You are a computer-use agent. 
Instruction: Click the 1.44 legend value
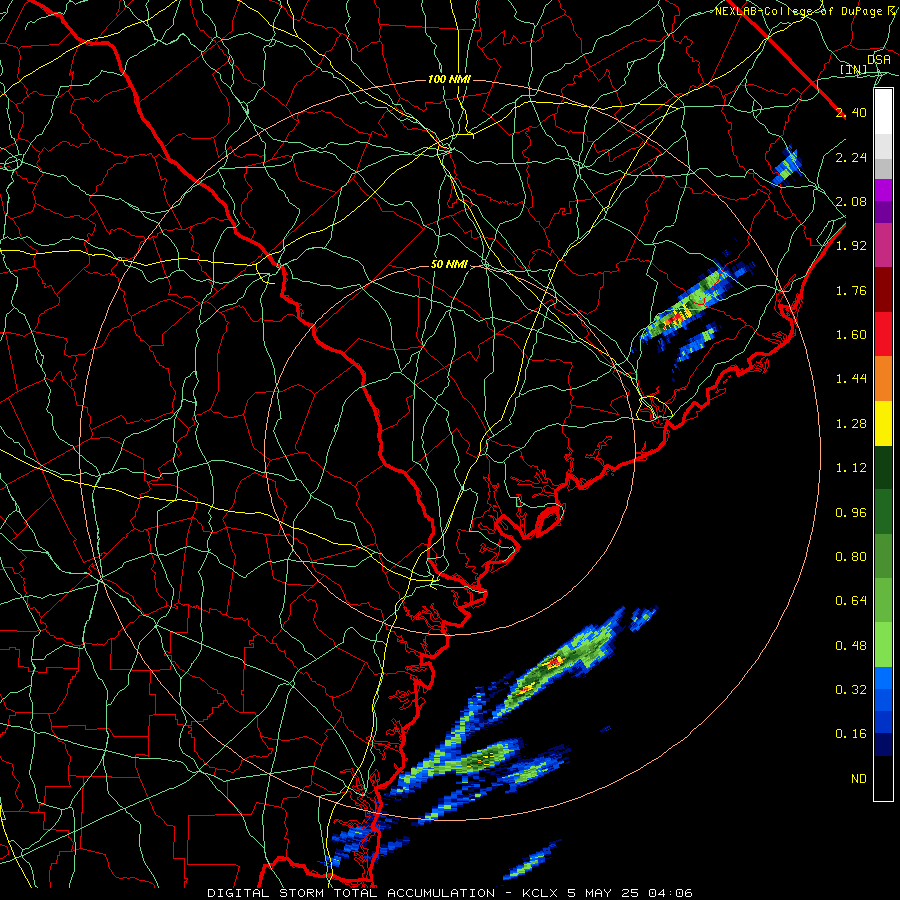[851, 379]
